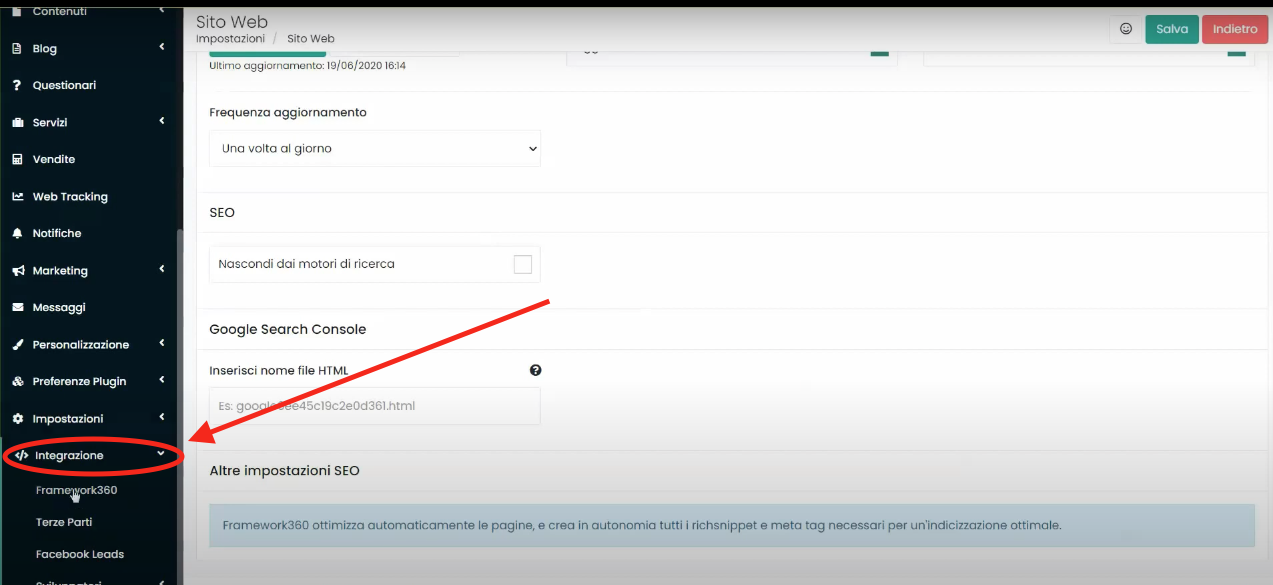This screenshot has height=585, width=1273.
Task: Click the smiley face icon in header
Action: 1125,29
